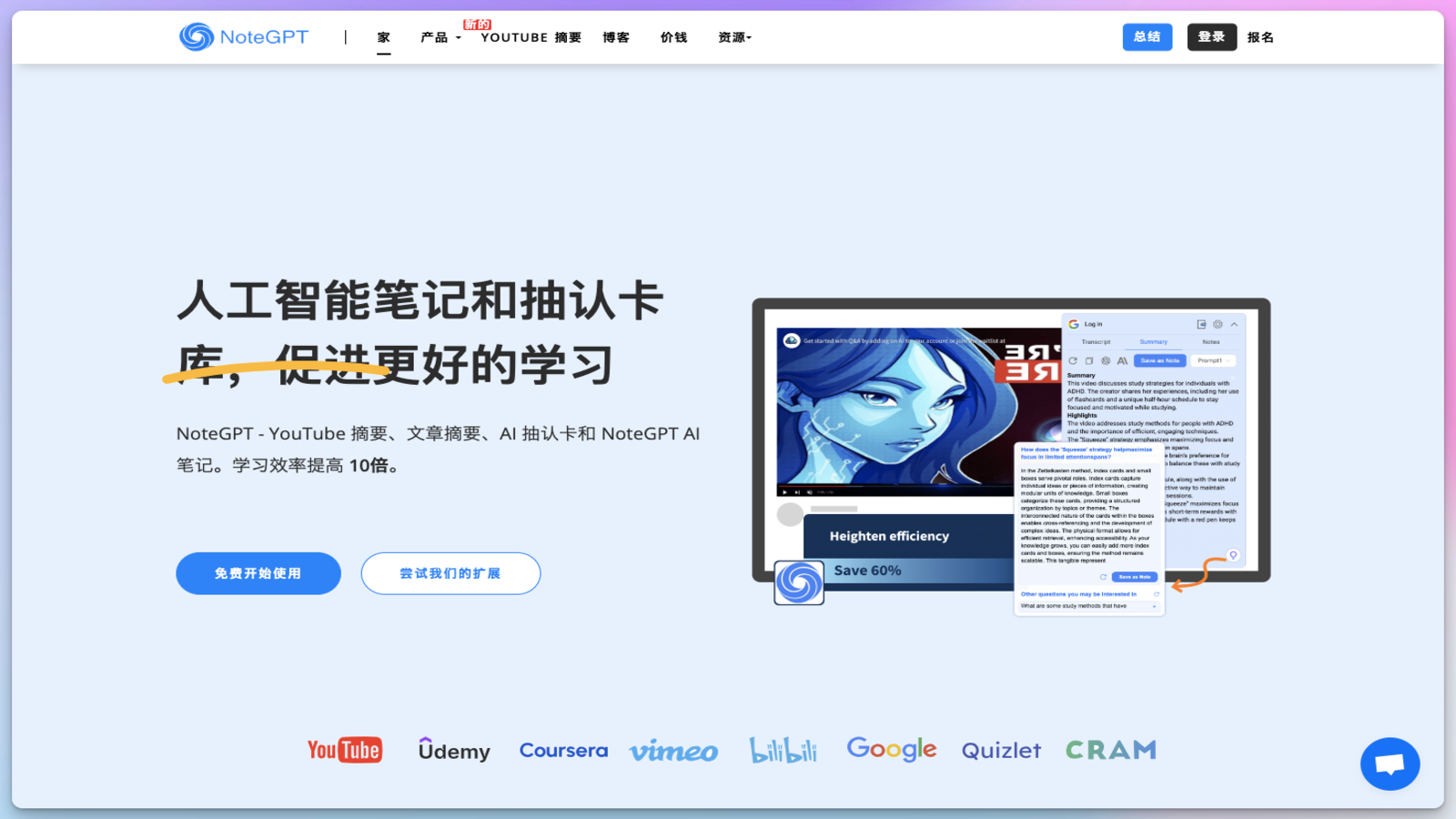Image resolution: width=1456 pixels, height=819 pixels.
Task: Navigate to the 价钱 pricing page
Action: (673, 37)
